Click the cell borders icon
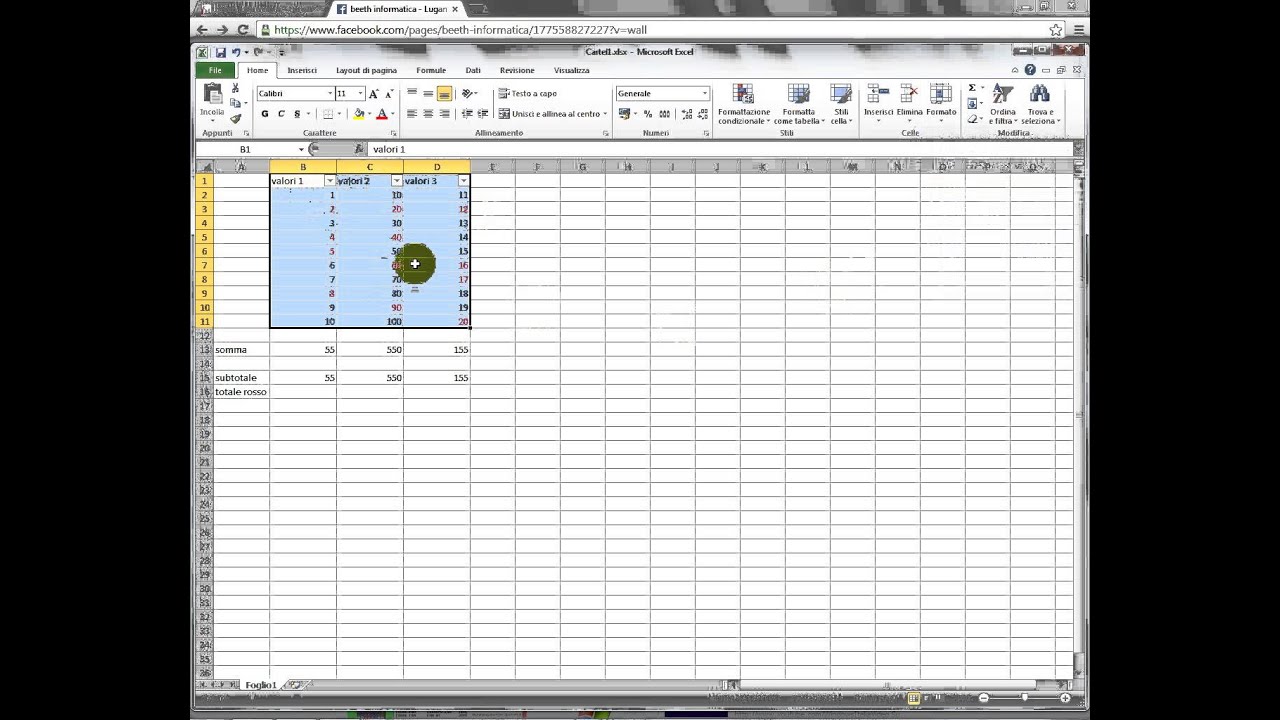 (327, 114)
